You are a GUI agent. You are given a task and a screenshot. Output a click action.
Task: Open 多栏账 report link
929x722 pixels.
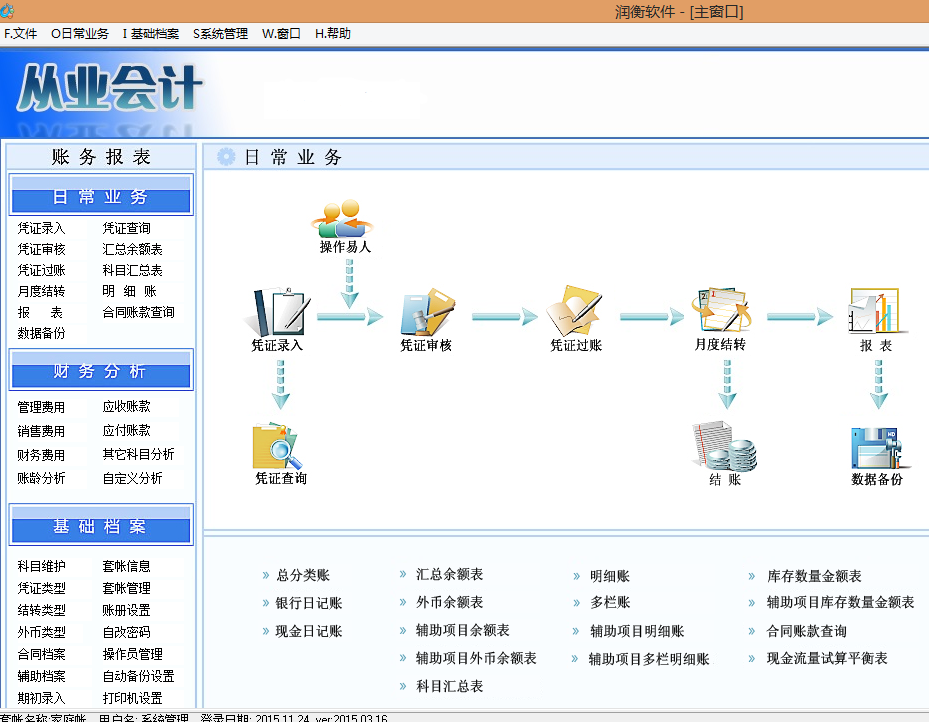pos(610,602)
